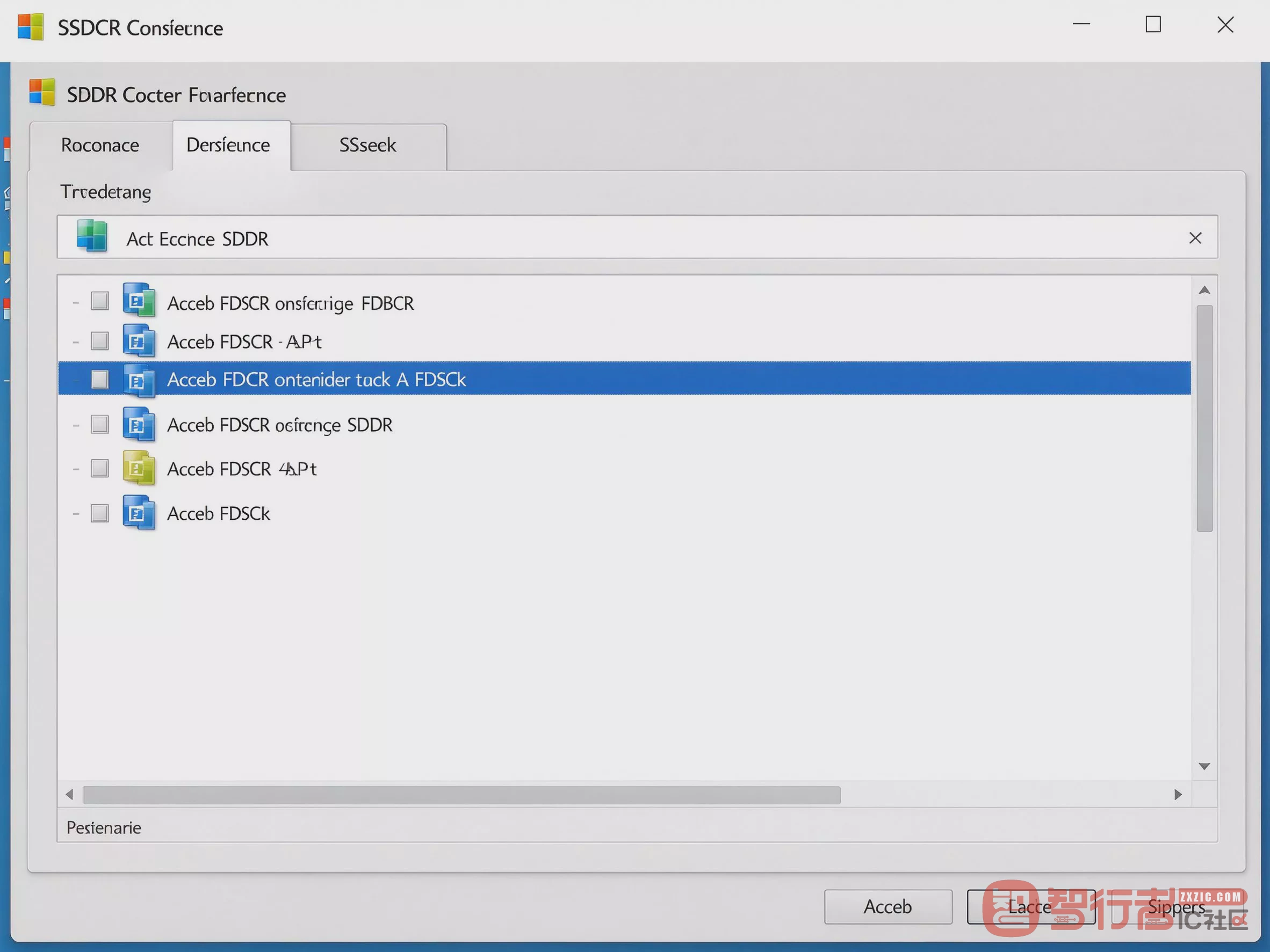This screenshot has height=952, width=1270.
Task: Collapse the 'Acceb FDSCR 4APt' tree node
Action: tap(75, 469)
